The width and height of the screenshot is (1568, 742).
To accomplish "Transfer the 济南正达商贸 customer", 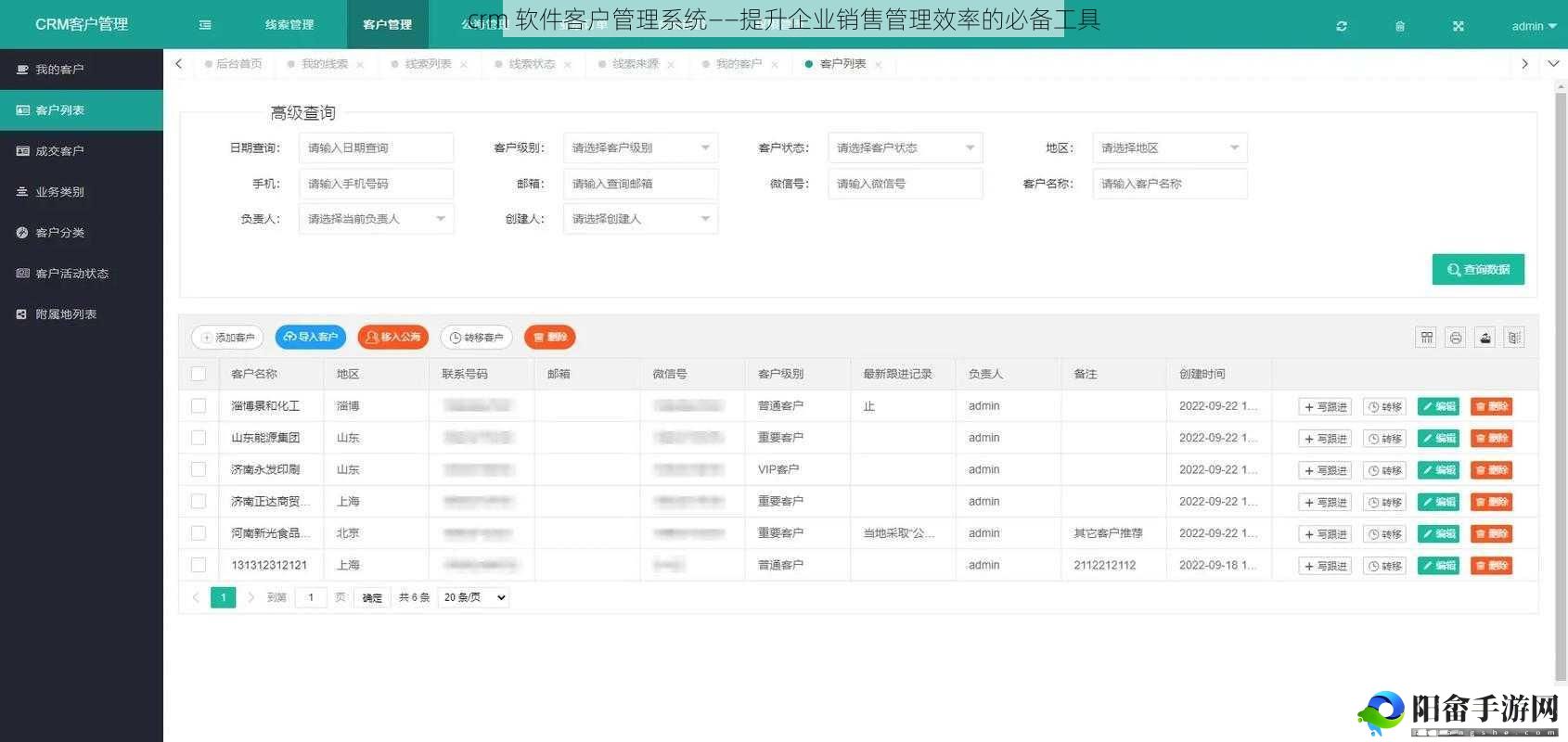I will [1385, 502].
